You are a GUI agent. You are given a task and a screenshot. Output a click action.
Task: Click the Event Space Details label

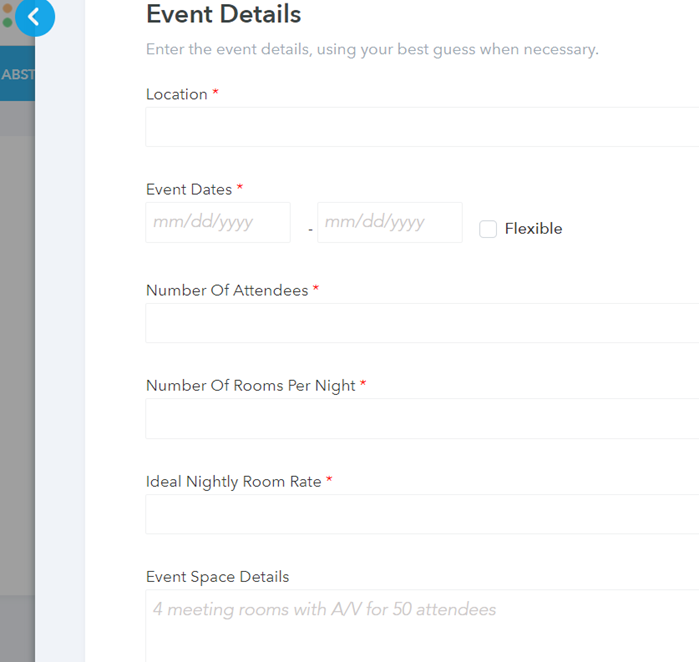(x=217, y=577)
